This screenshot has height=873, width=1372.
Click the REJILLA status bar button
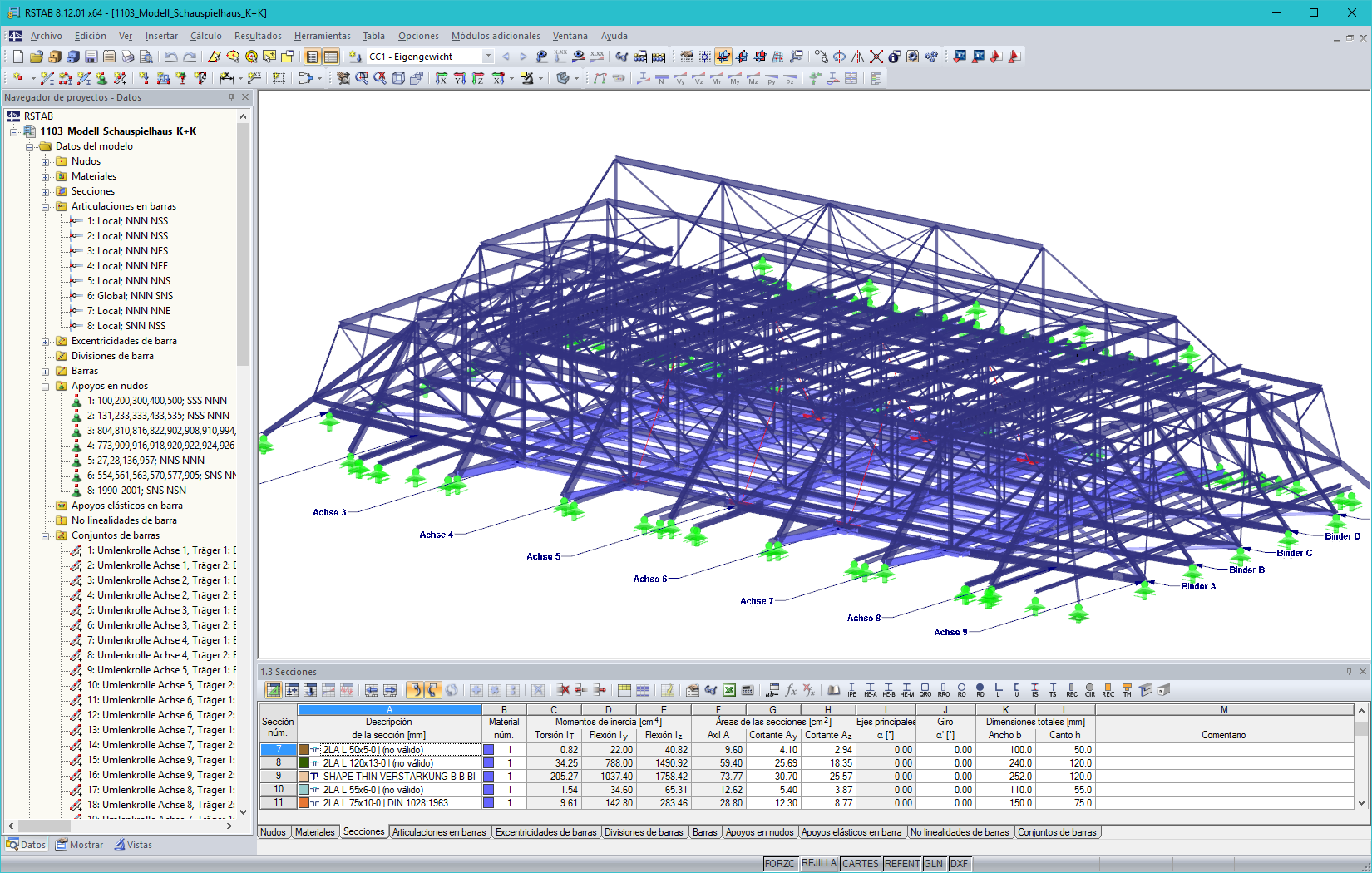click(819, 863)
